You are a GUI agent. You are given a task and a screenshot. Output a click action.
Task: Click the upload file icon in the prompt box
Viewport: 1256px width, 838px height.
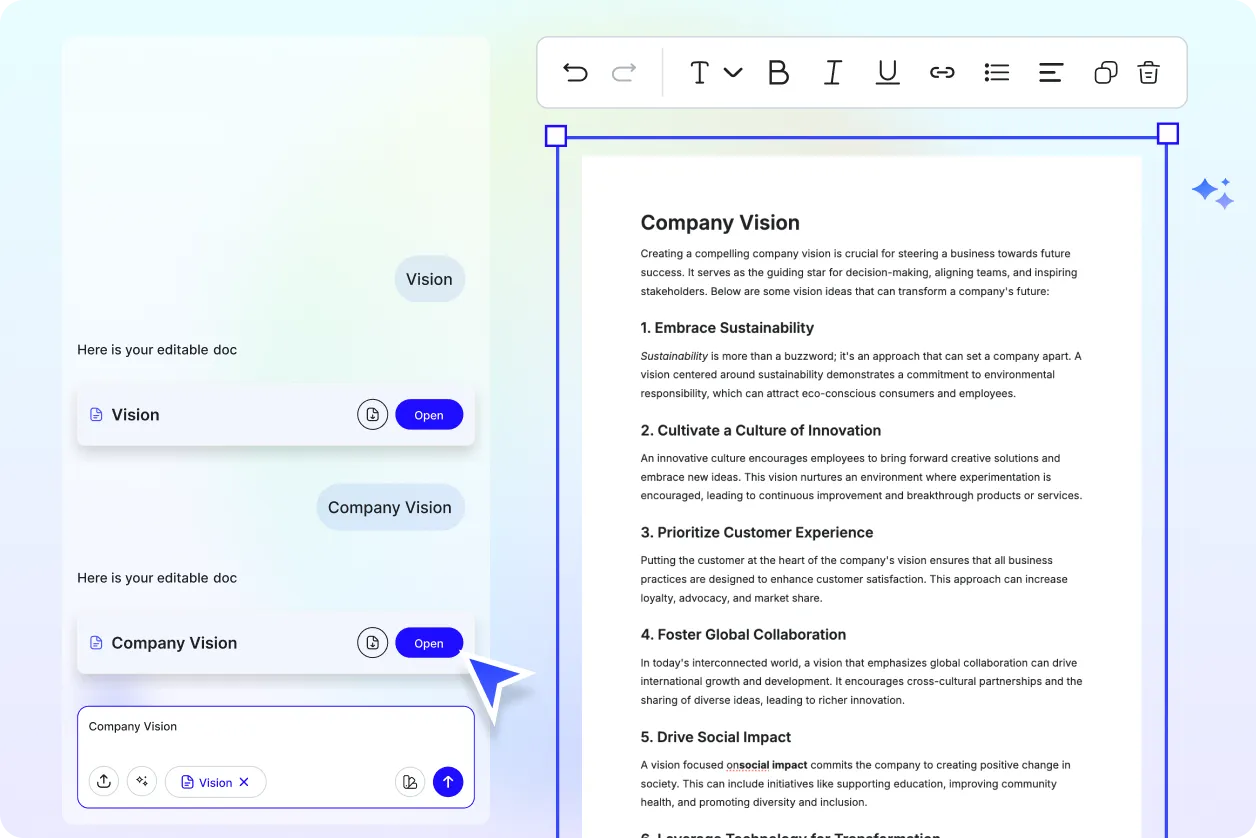click(104, 782)
